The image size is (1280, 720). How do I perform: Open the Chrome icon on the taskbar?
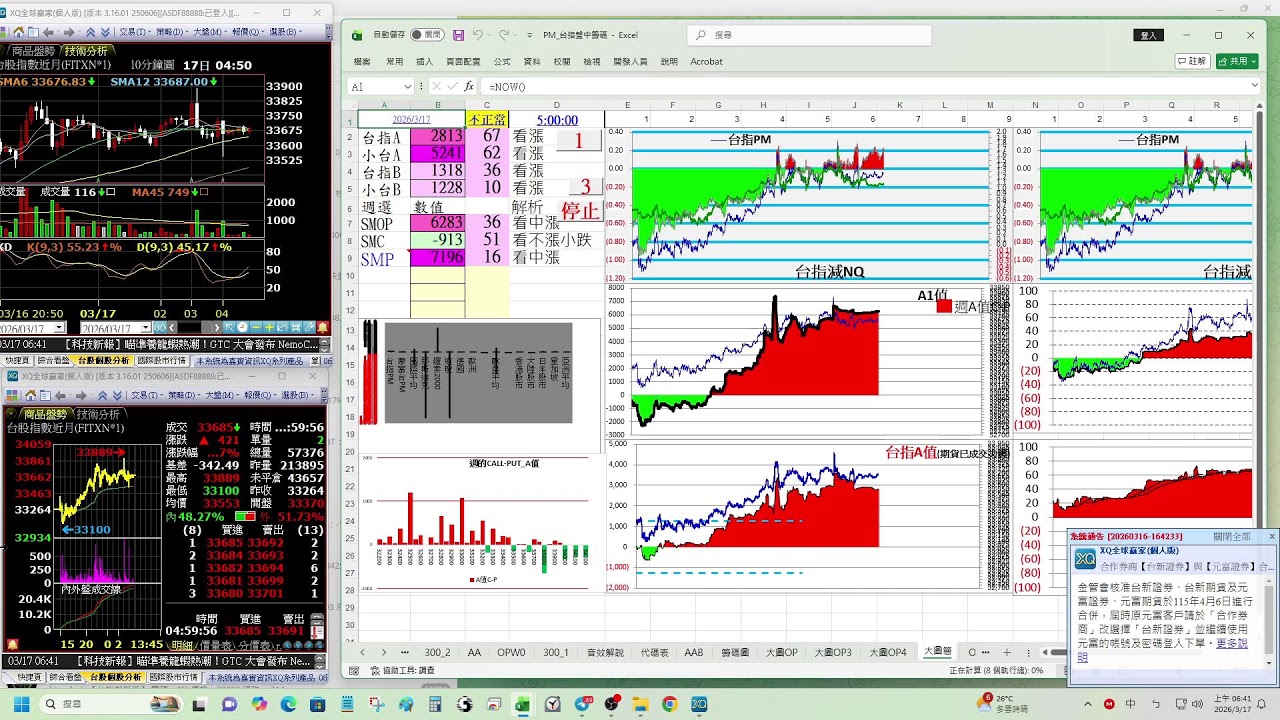pos(670,704)
